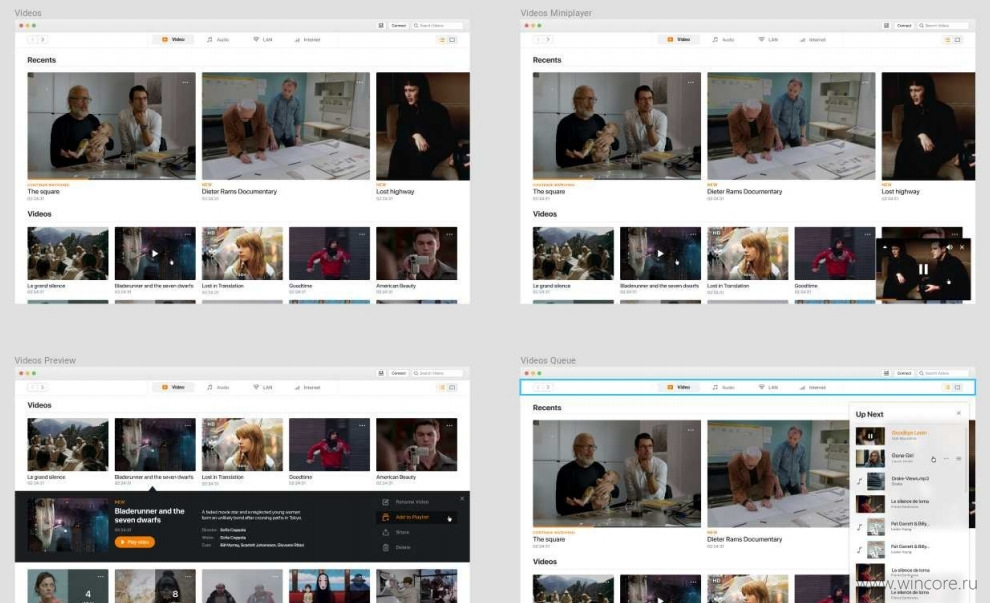Expand the miniplayer using its top-left arrow
The image size is (990, 603).
coord(885,247)
